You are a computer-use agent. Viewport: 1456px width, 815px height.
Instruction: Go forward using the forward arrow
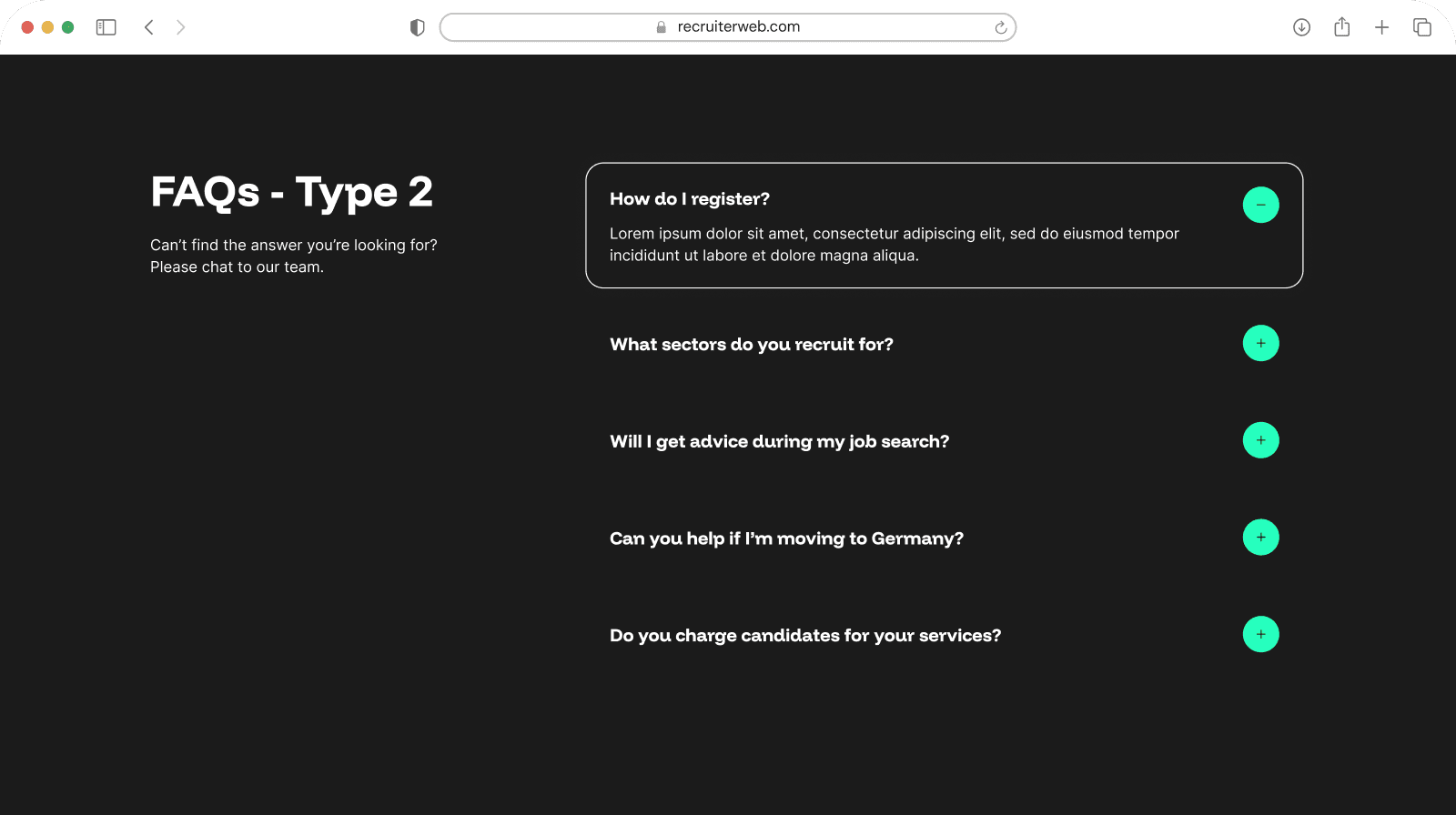click(x=180, y=27)
